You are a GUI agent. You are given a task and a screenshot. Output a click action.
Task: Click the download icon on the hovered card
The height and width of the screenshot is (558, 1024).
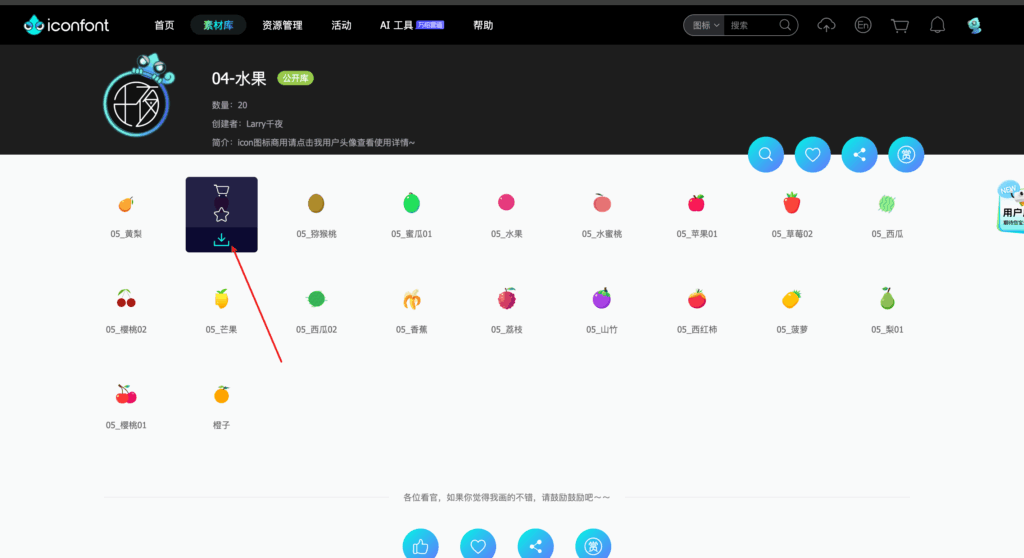click(x=221, y=240)
